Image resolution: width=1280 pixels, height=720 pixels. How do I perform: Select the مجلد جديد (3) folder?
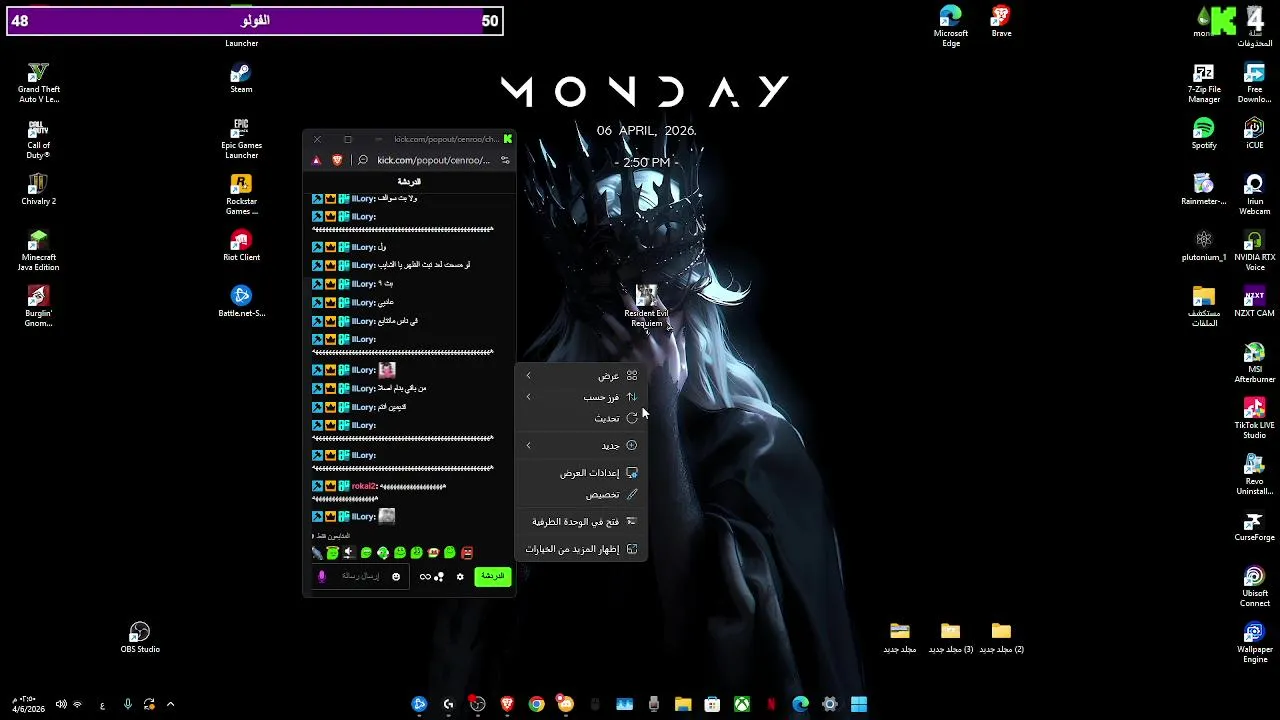click(x=950, y=638)
